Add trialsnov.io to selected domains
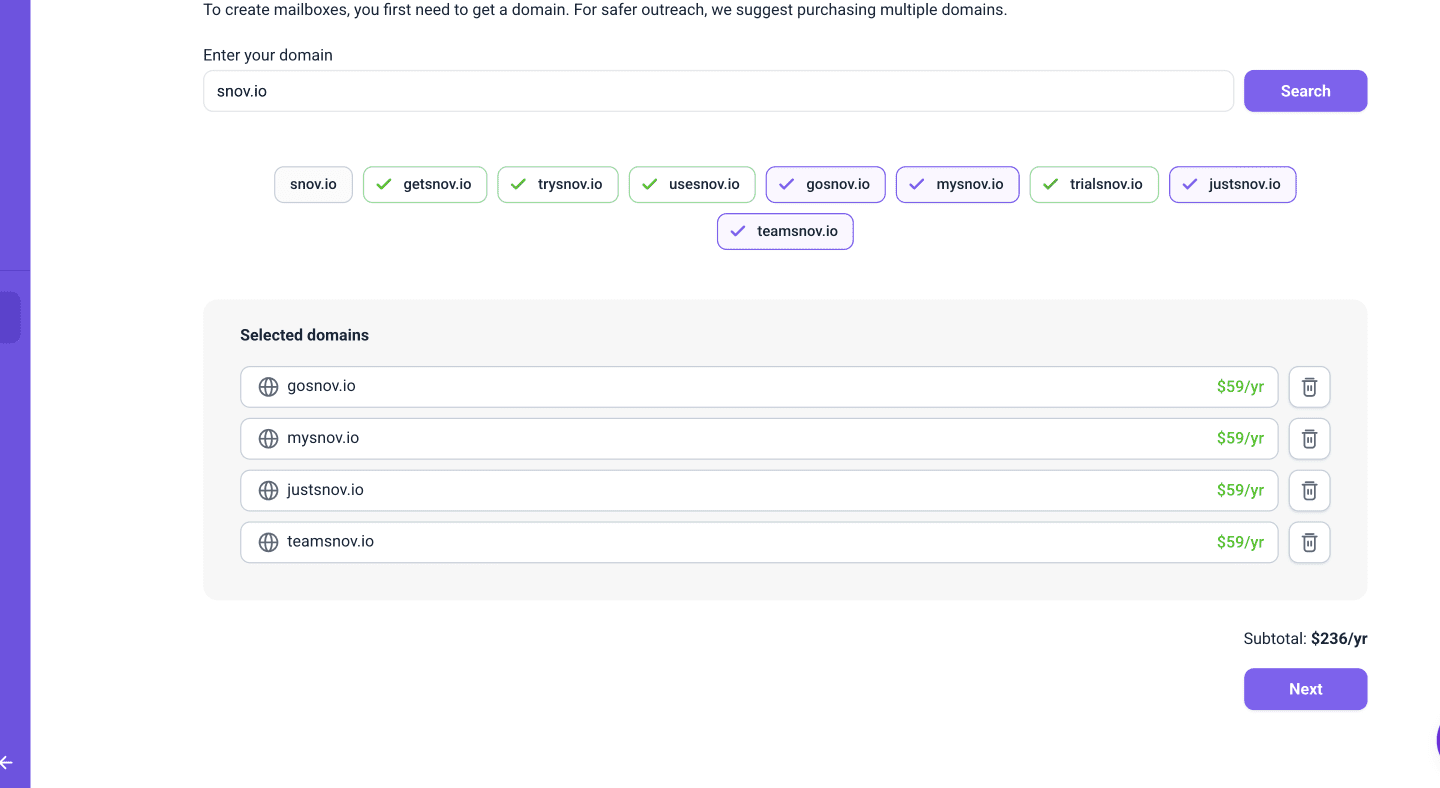Image resolution: width=1440 pixels, height=788 pixels. point(1093,185)
